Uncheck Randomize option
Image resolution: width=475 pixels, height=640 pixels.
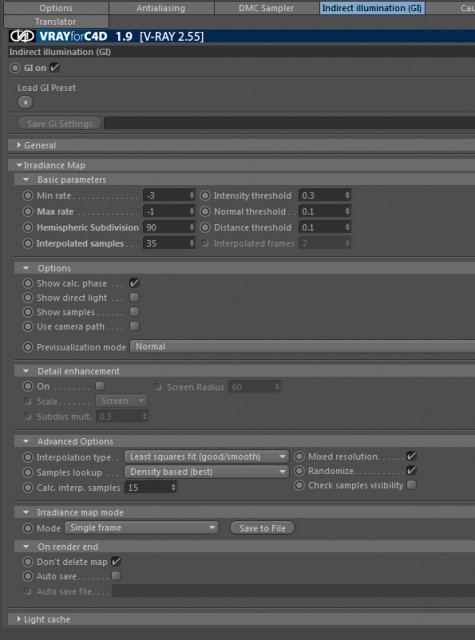tap(411, 470)
